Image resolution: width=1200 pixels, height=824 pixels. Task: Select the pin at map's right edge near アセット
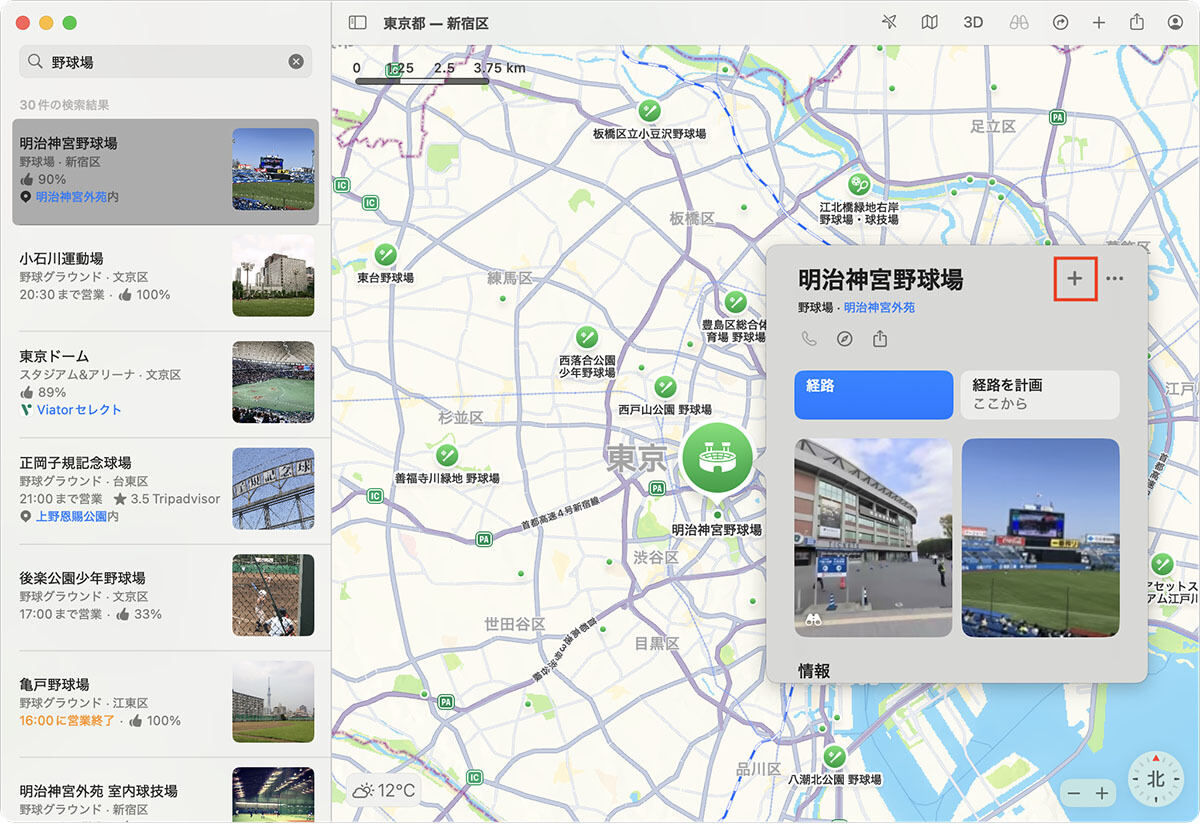(1162, 564)
